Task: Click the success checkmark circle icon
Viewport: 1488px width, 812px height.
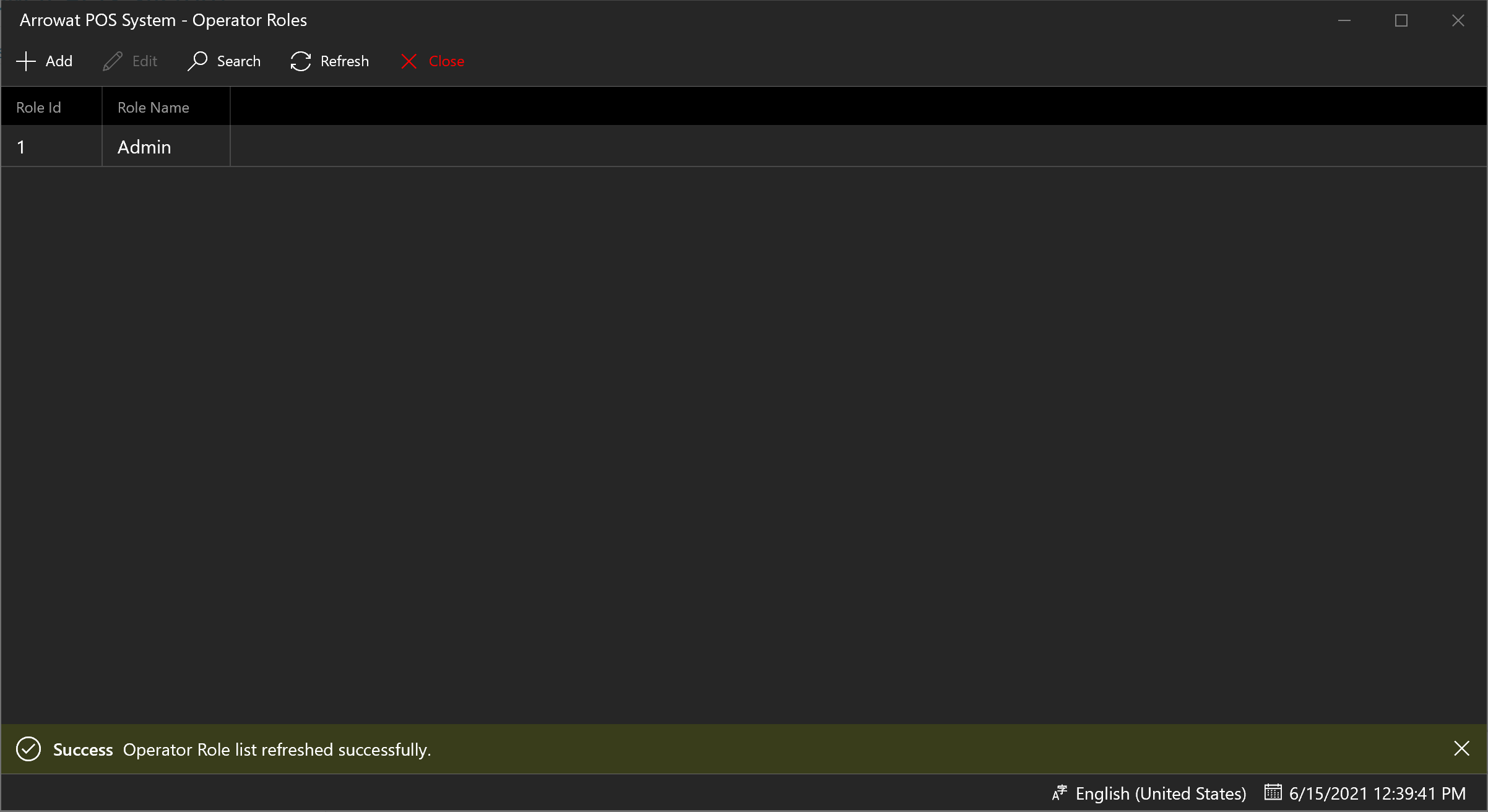Action: click(28, 749)
